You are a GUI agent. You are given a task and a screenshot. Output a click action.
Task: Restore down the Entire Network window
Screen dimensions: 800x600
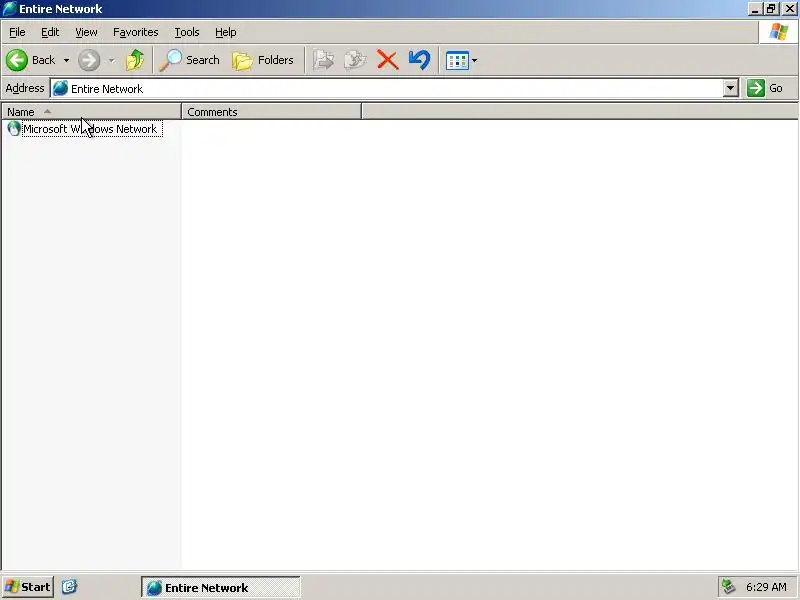(770, 9)
